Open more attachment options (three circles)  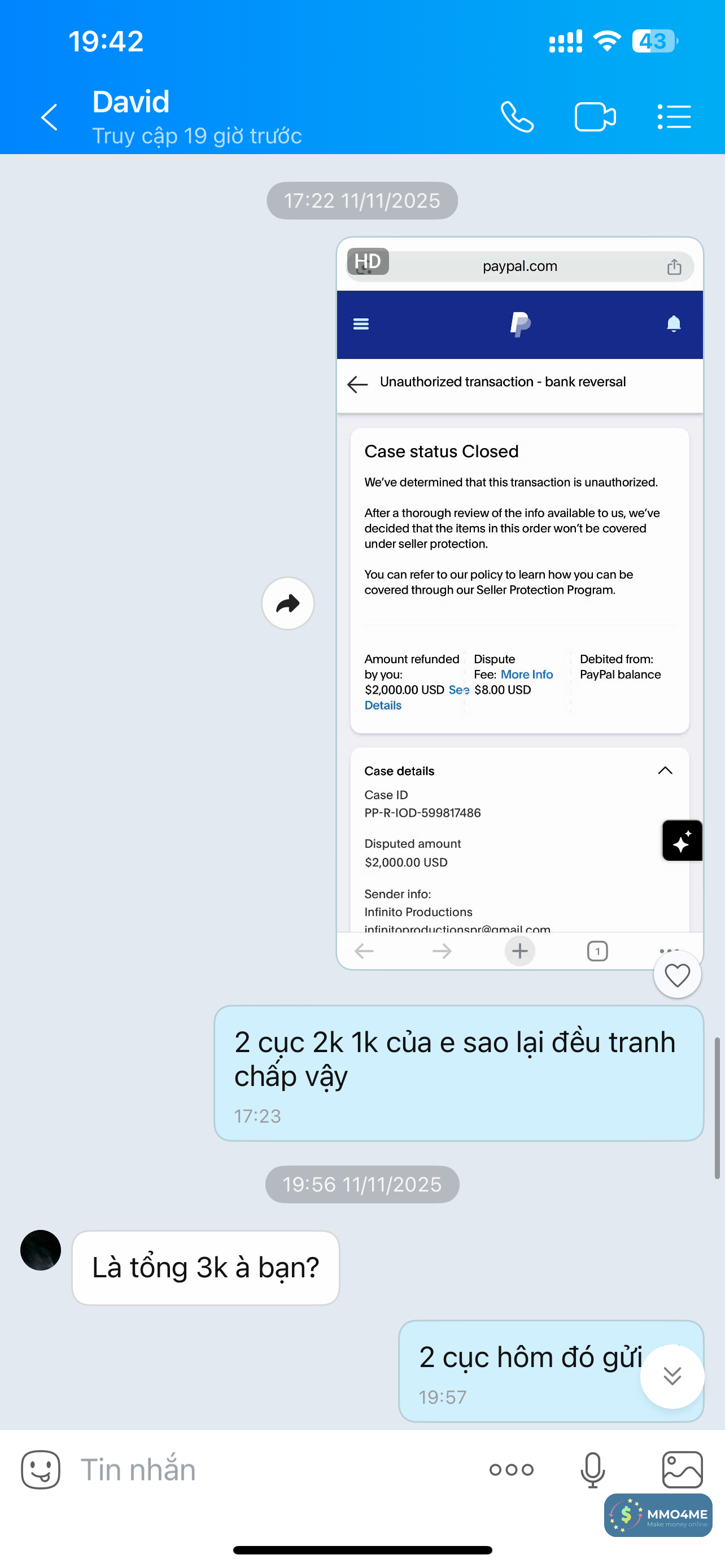[x=512, y=1470]
